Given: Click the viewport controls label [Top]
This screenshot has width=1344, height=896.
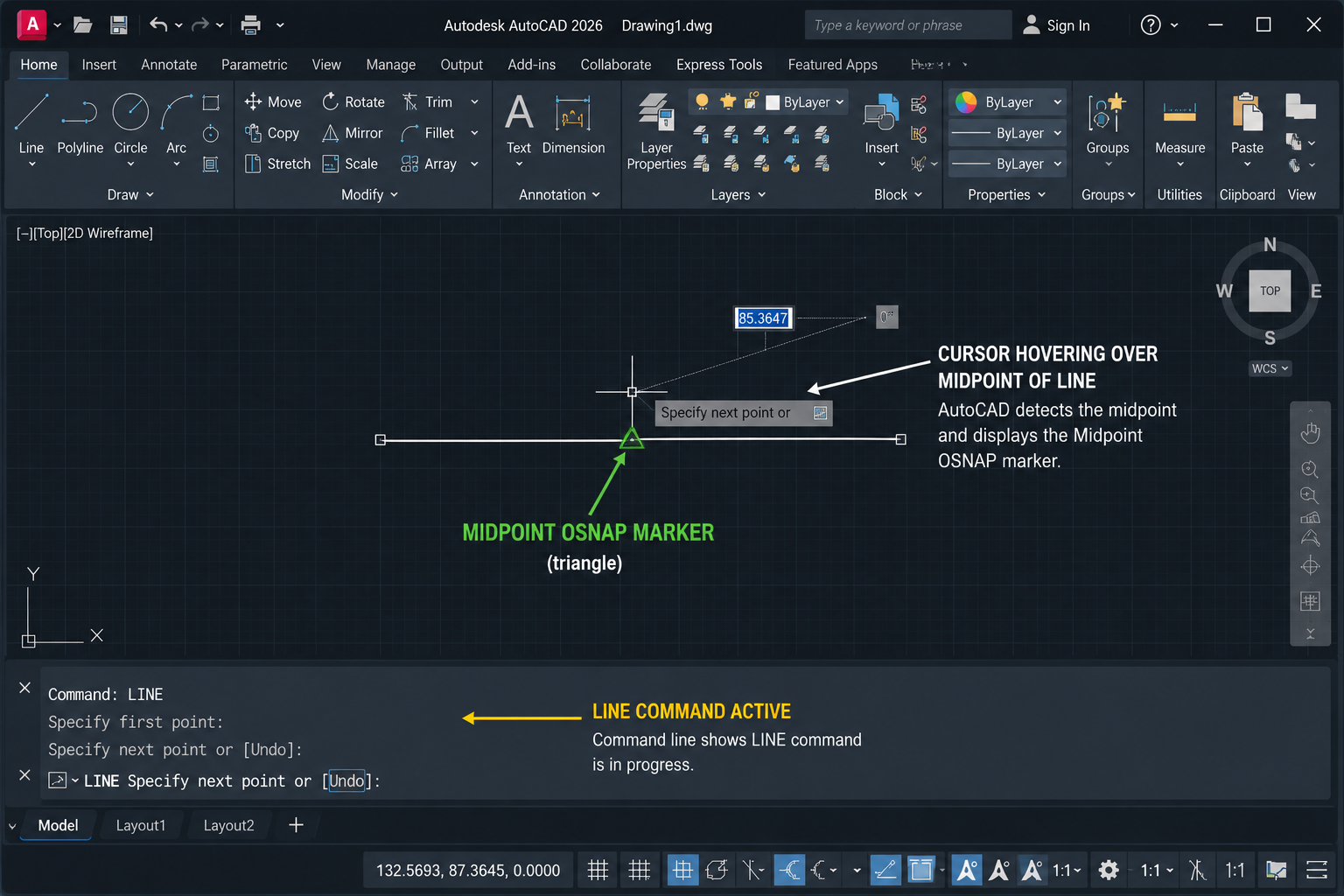Looking at the screenshot, I should pos(48,233).
